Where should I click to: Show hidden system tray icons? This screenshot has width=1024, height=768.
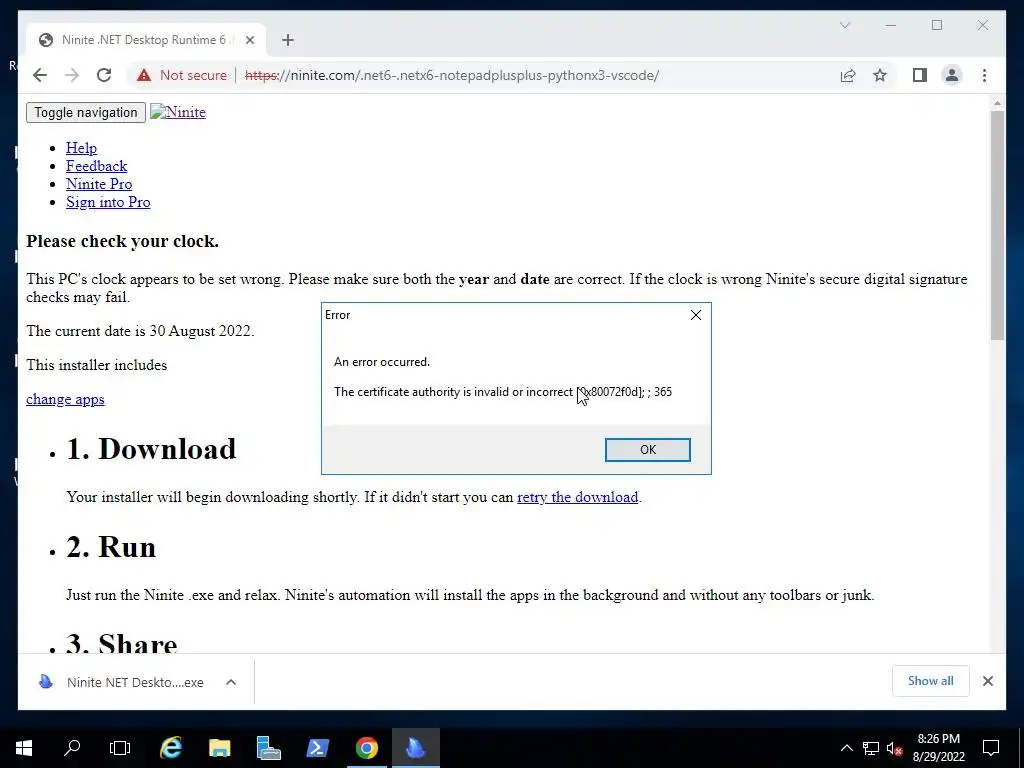pyautogui.click(x=846, y=748)
